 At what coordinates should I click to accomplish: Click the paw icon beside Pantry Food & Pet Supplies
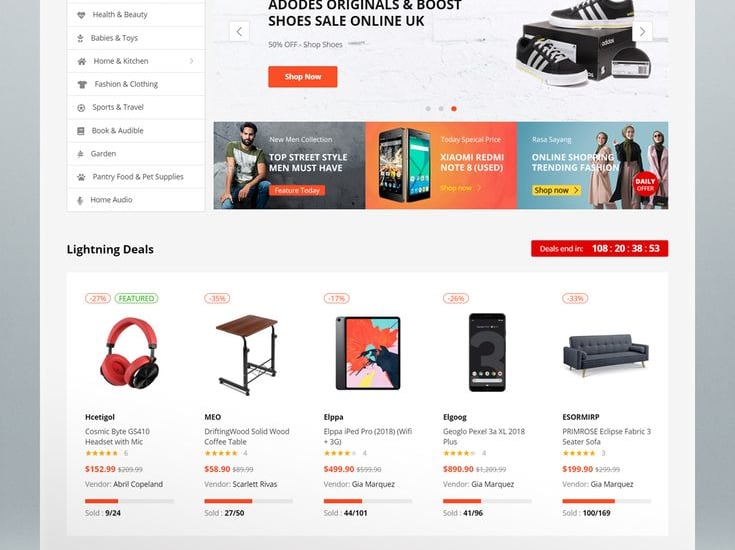[81, 177]
